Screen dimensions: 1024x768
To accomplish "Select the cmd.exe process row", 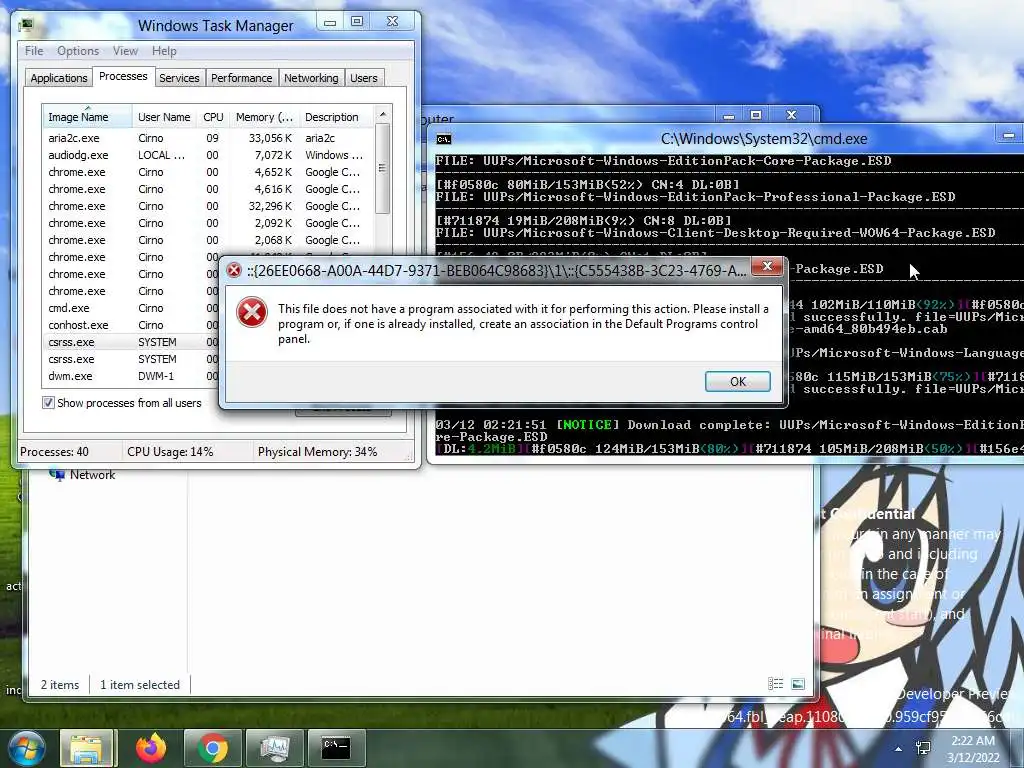I will (x=131, y=308).
